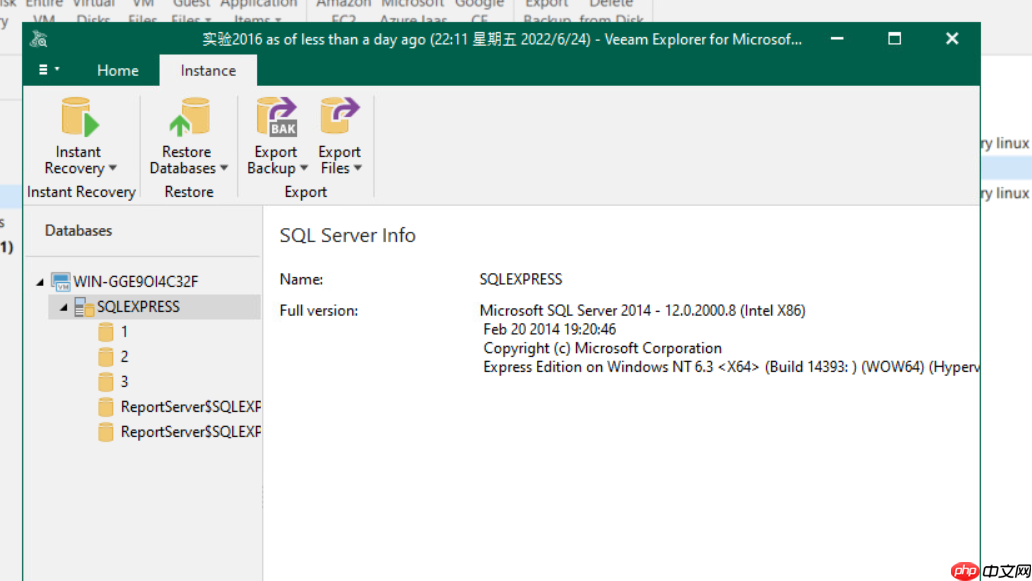Switch to the Home tab
This screenshot has height=581, width=1032.
tap(117, 70)
